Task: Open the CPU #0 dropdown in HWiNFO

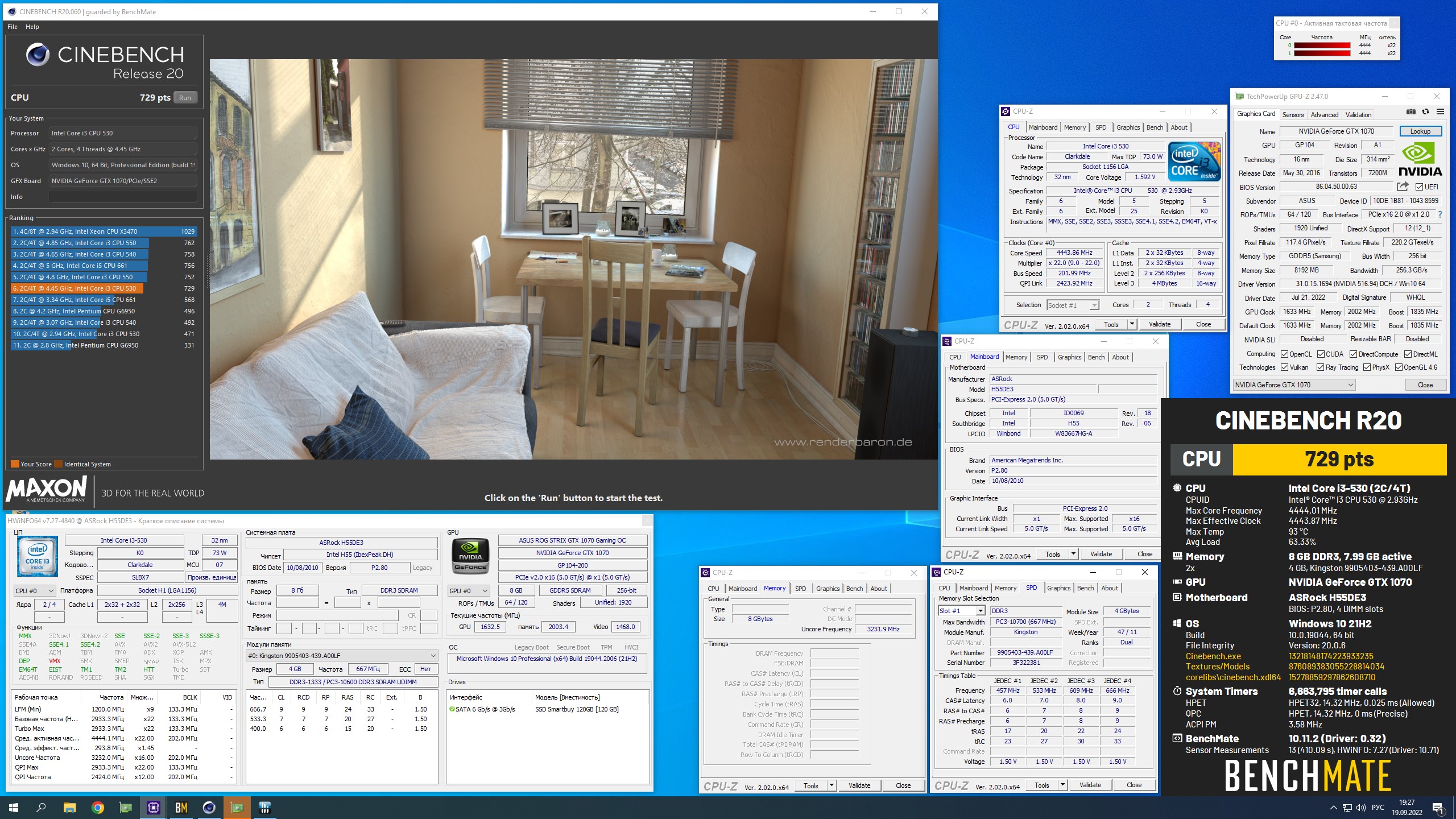Action: pyautogui.click(x=35, y=591)
